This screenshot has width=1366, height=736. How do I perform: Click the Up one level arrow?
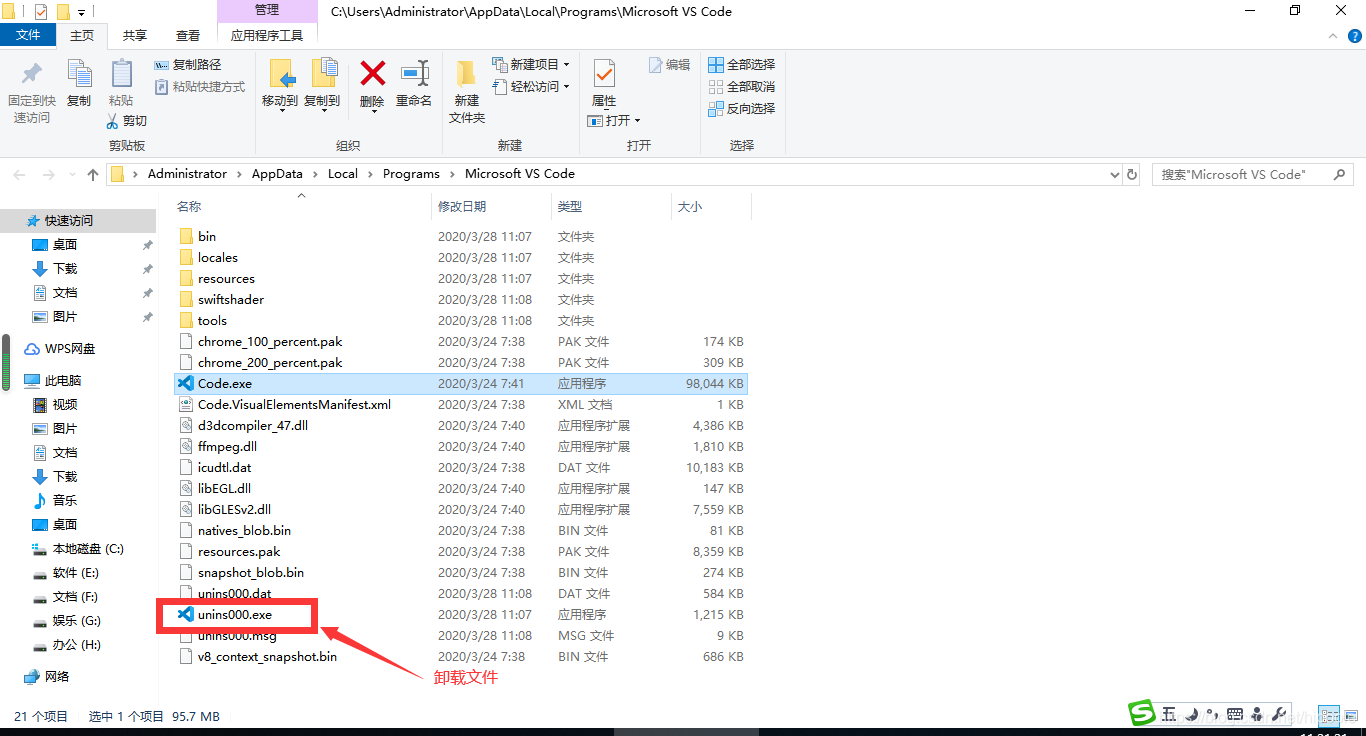coord(93,174)
